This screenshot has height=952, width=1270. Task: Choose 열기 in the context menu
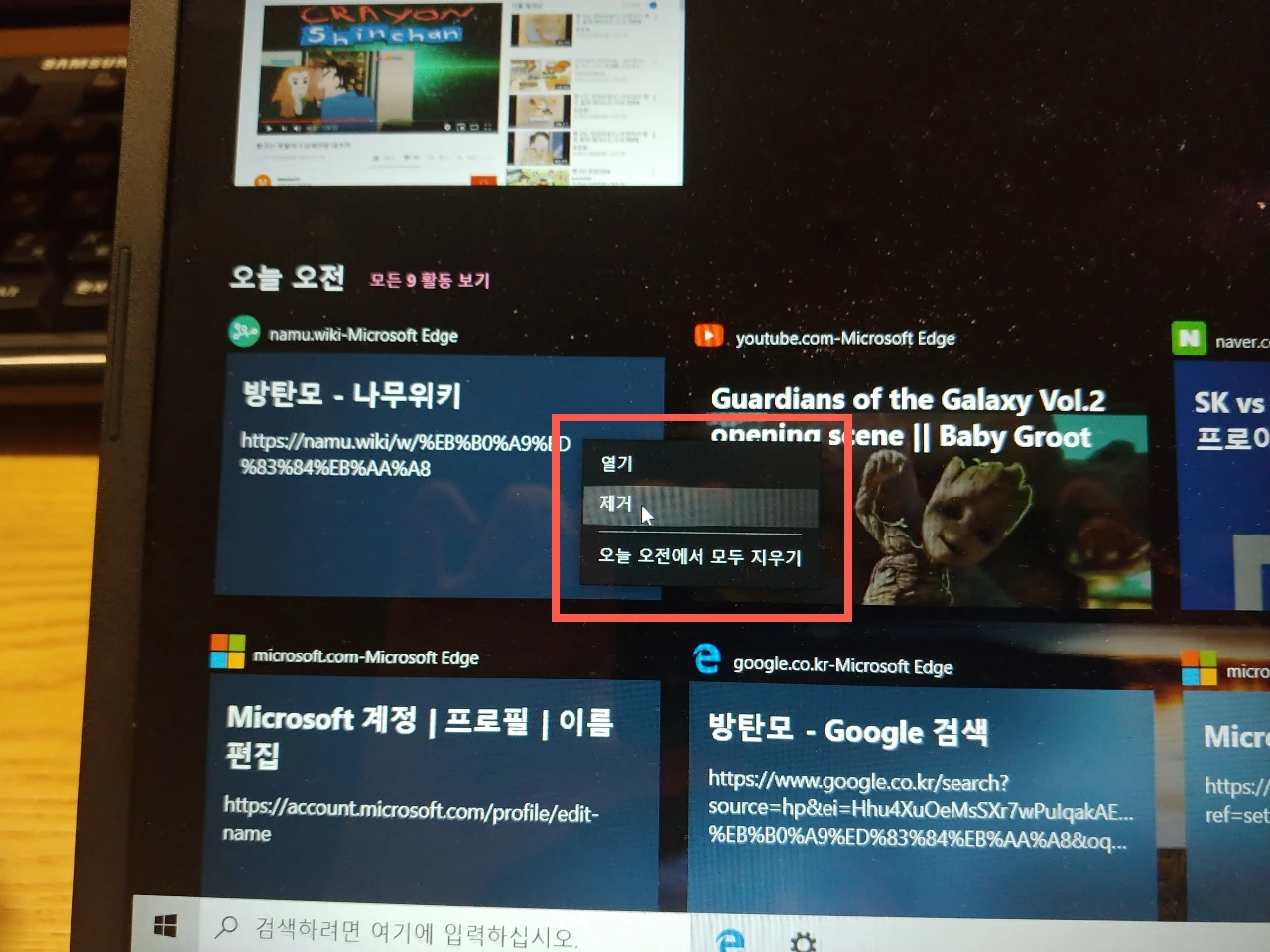click(616, 463)
